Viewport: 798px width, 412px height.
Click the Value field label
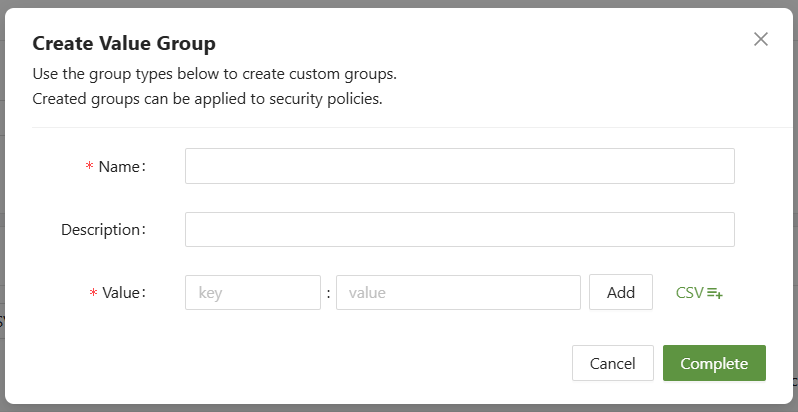[x=124, y=293]
